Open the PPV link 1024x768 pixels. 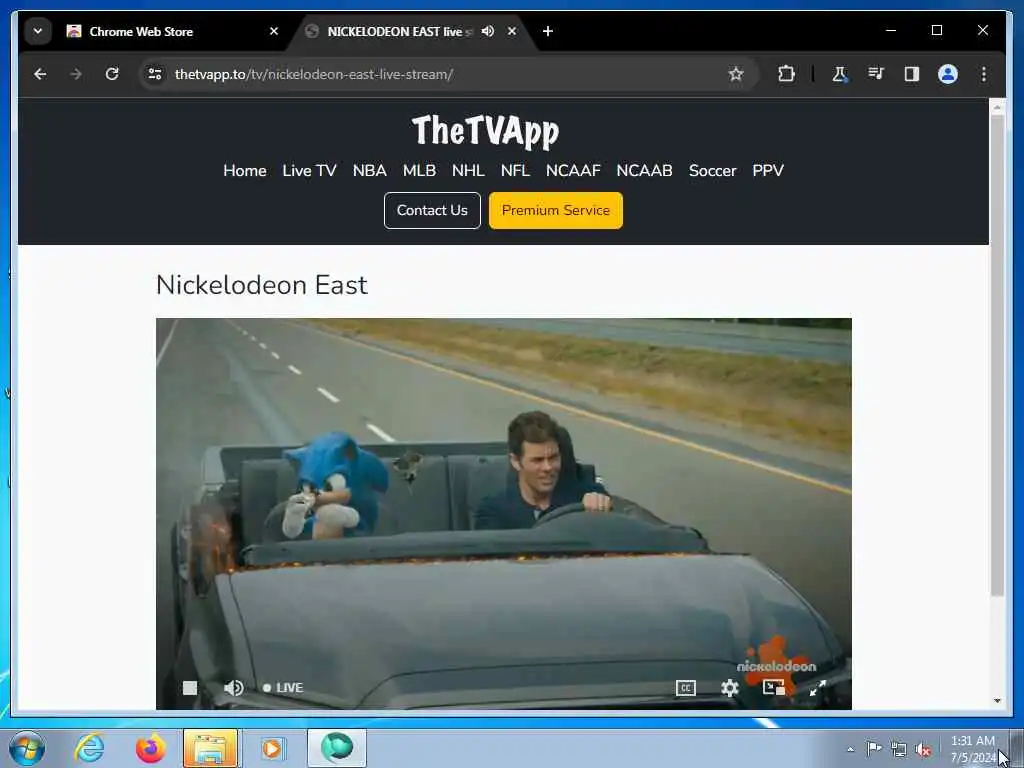click(x=768, y=170)
